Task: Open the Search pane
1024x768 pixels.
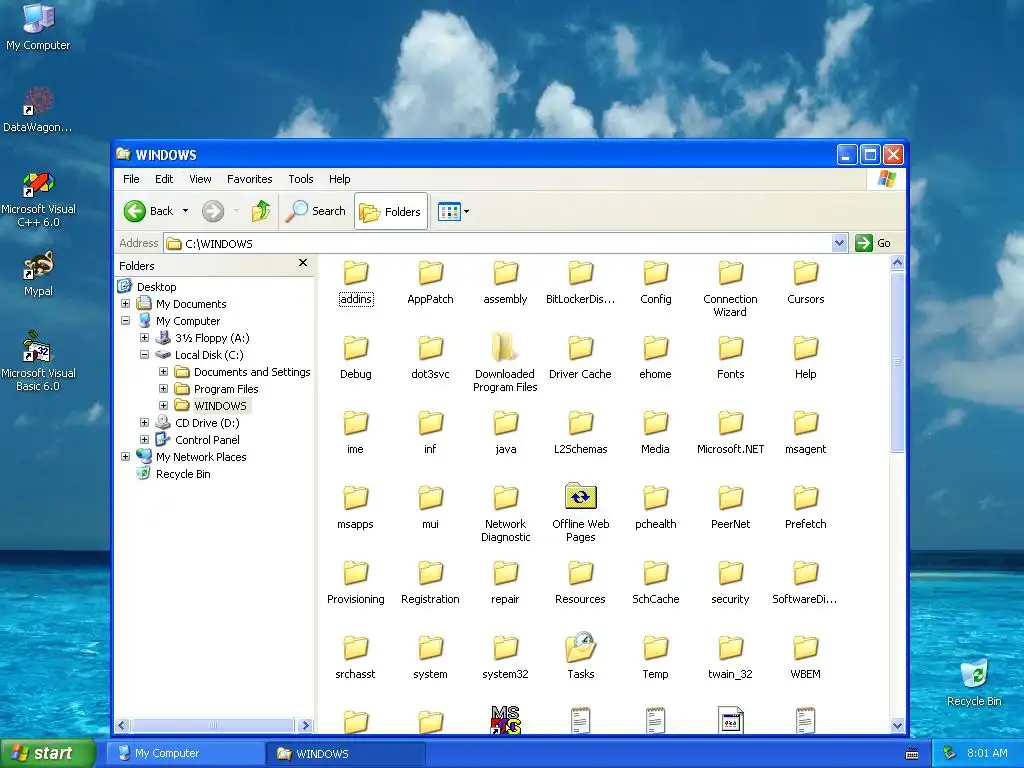Action: [x=316, y=211]
